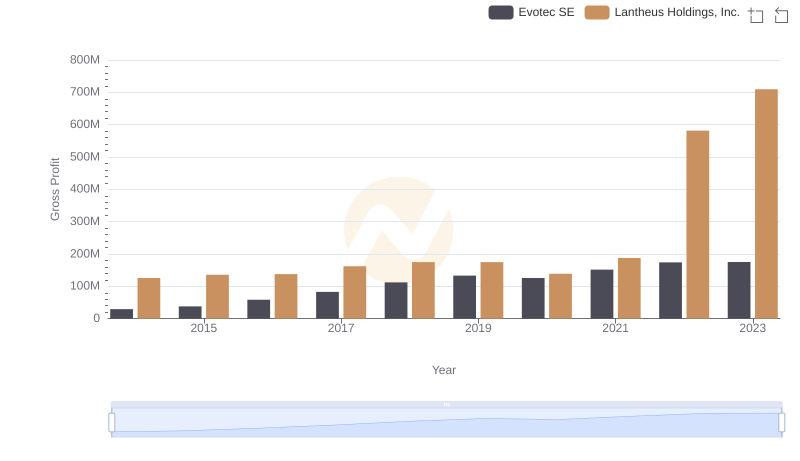This screenshot has width=800, height=461.
Task: Select the 2021 Lantheus Holdings bar
Action: 629,288
